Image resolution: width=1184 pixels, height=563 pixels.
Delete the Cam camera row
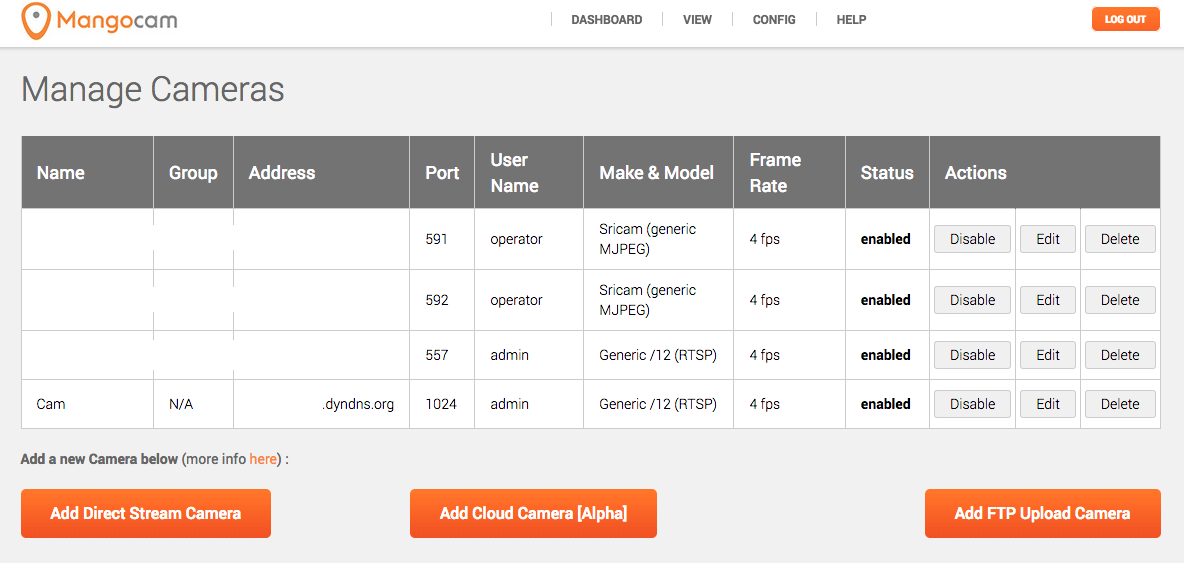(x=1120, y=404)
